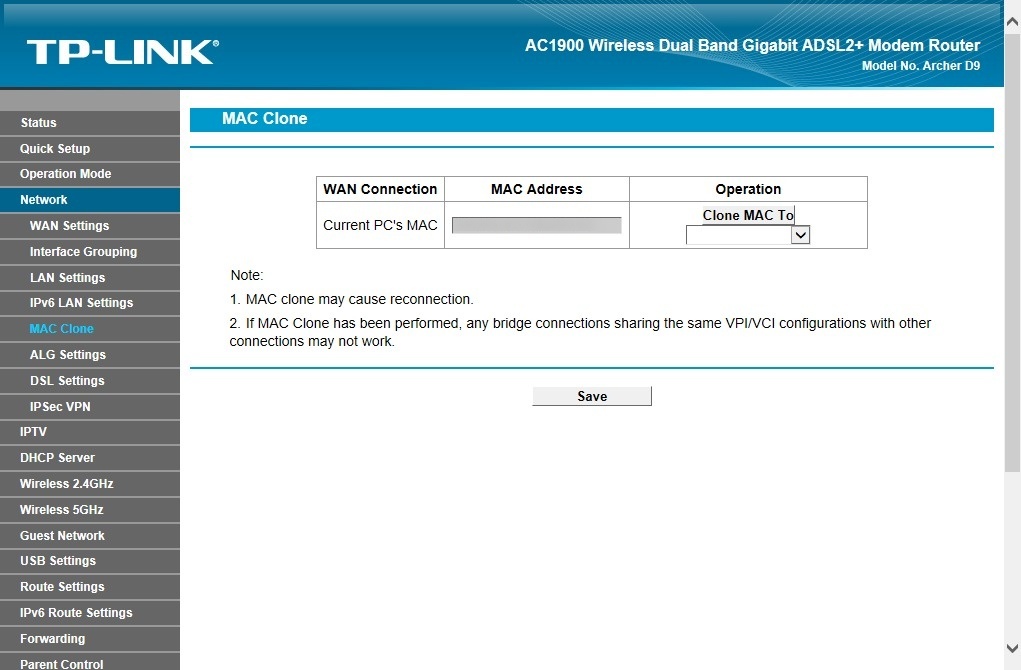Viewport: 1021px width, 670px height.
Task: Select the MAC Clone page
Action: tap(61, 328)
